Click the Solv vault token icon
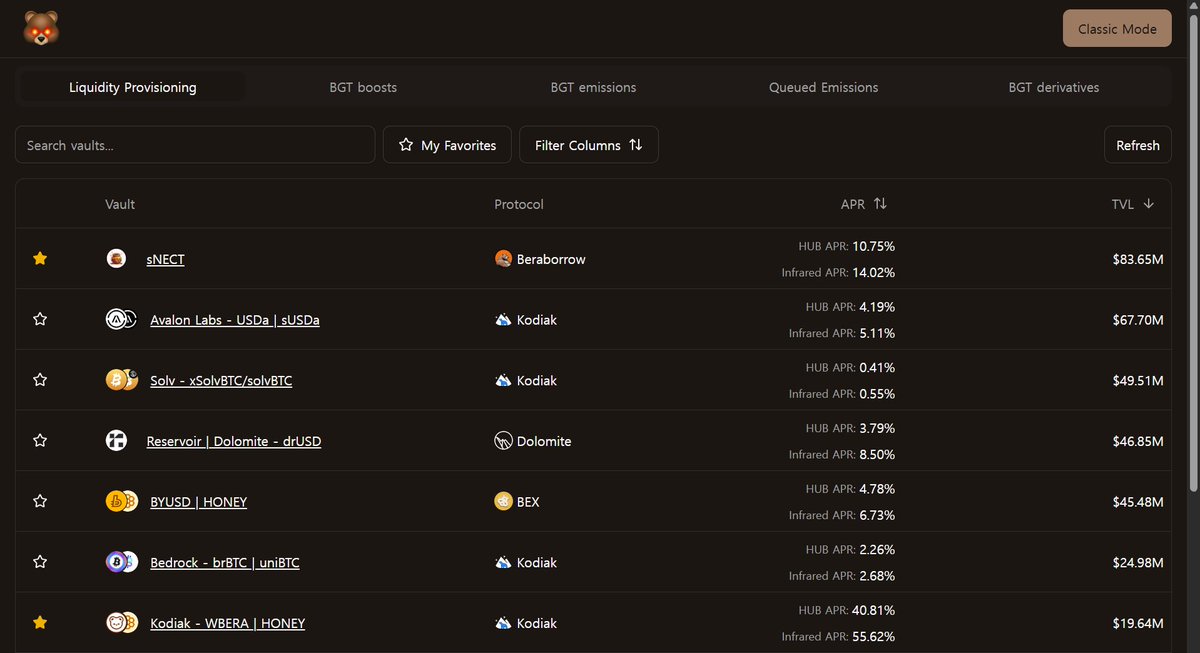 click(x=121, y=379)
